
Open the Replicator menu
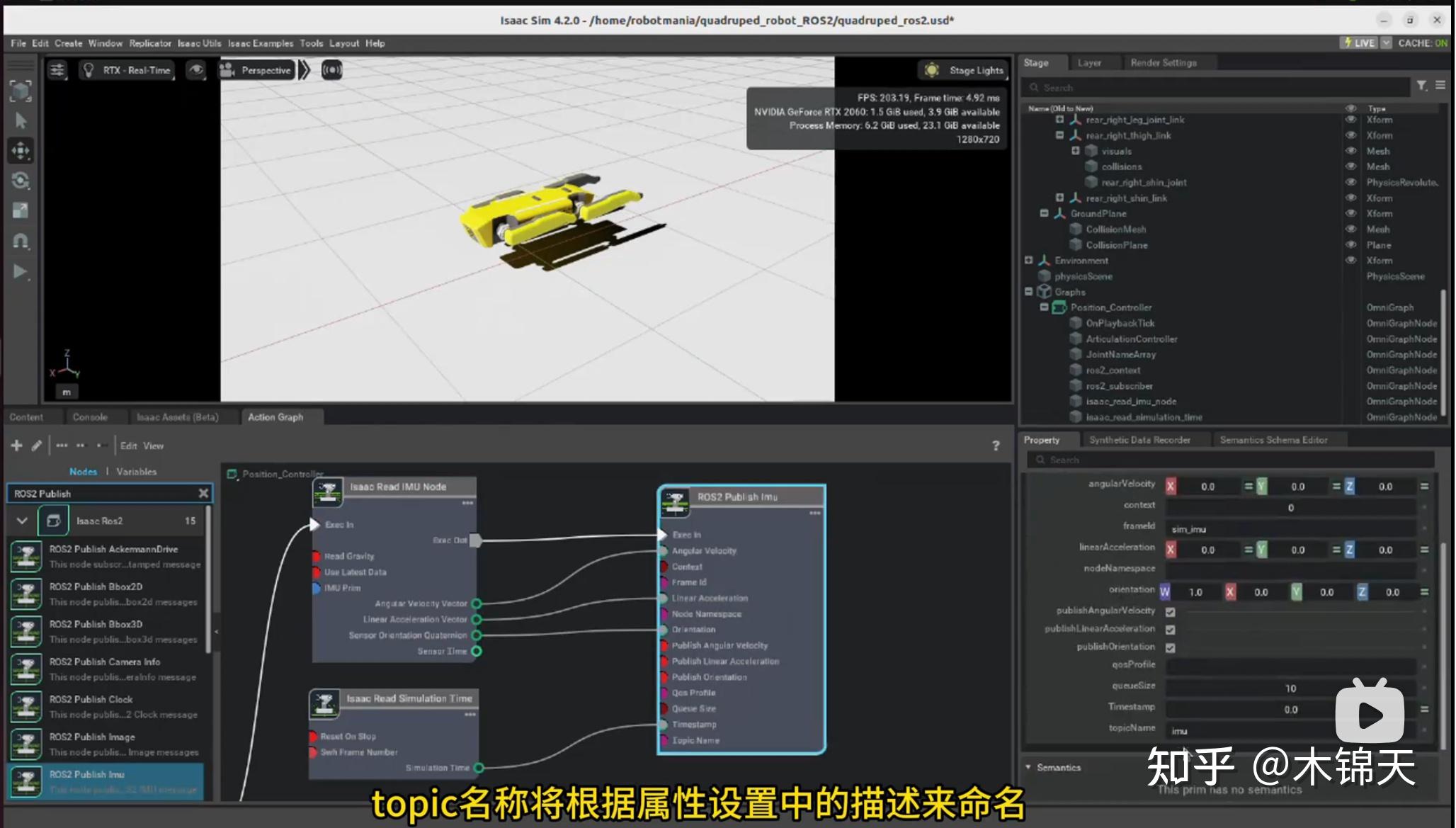149,43
